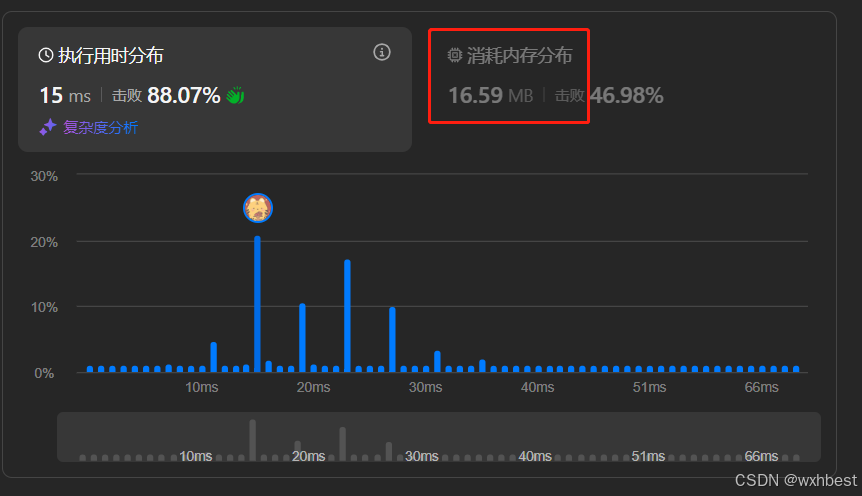Click the 16.59 MB memory value
The height and width of the screenshot is (496, 862).
pos(491,96)
